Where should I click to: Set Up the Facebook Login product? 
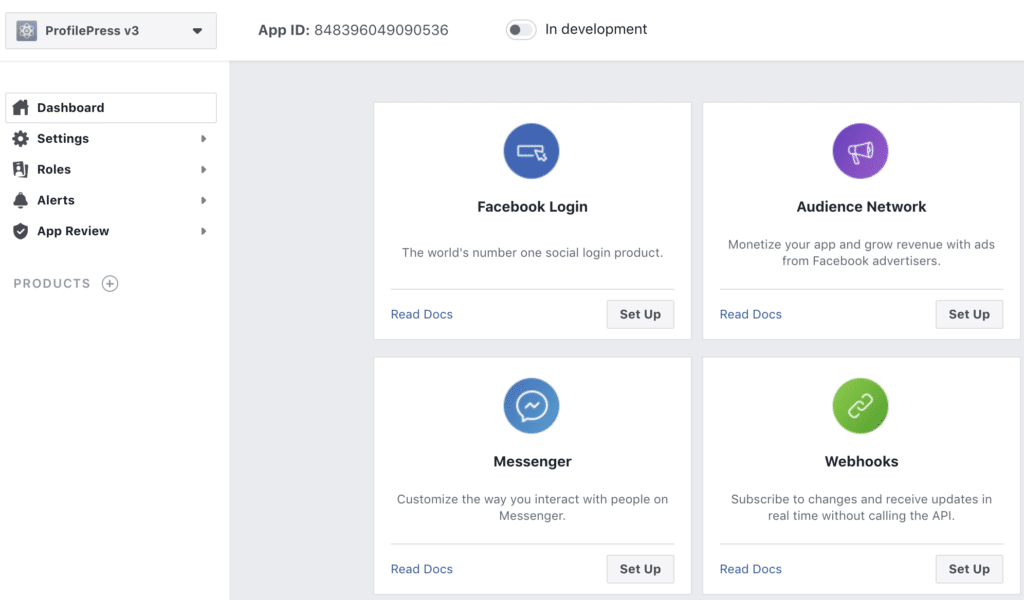[640, 314]
